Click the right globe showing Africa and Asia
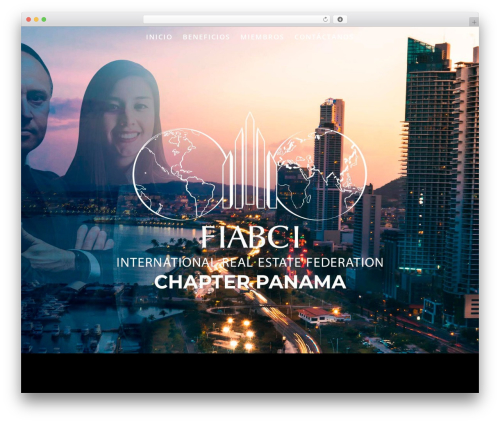Viewport: 500px width, 423px height. [321, 174]
